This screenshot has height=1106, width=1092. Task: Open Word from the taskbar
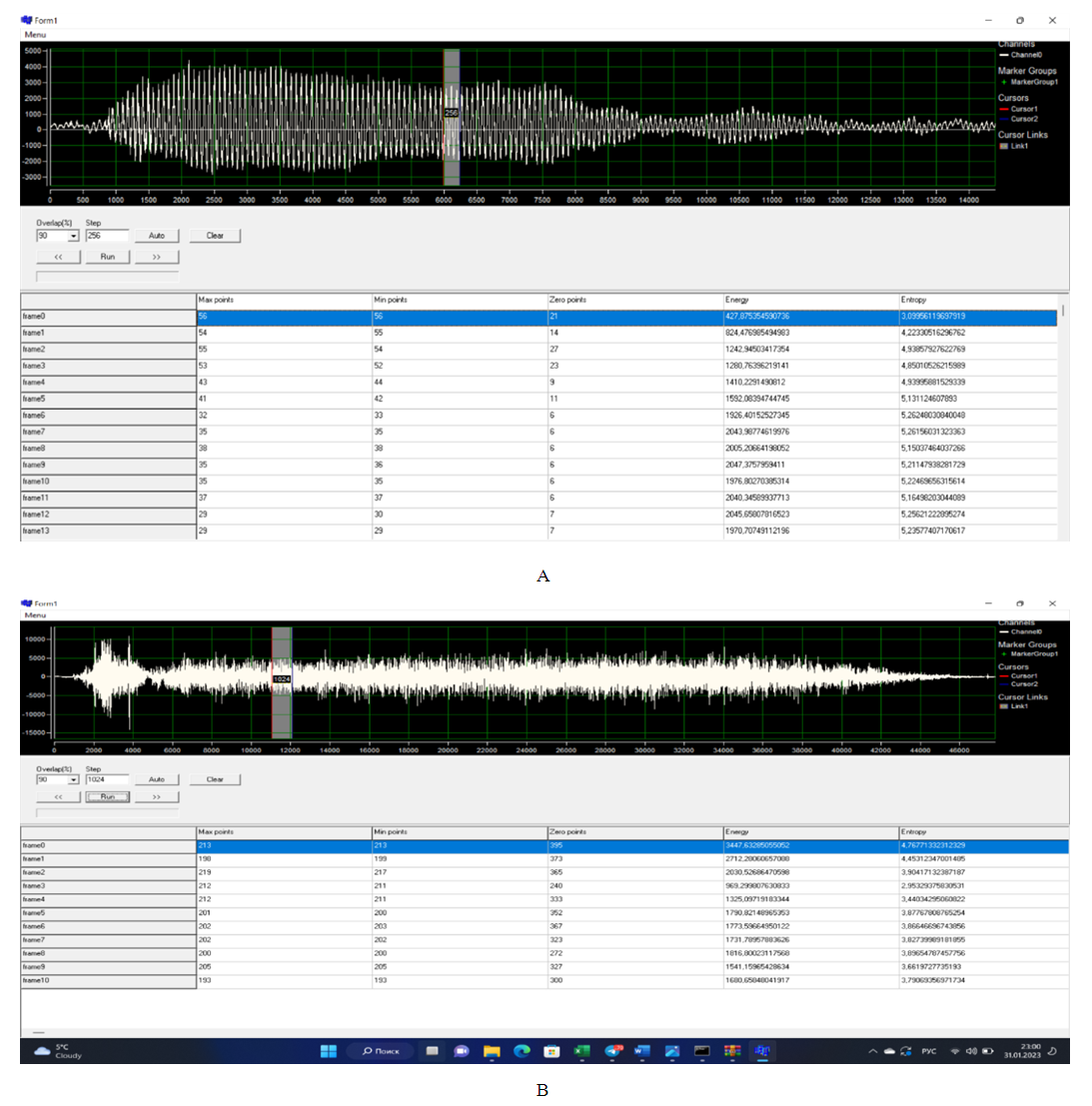pos(641,1051)
